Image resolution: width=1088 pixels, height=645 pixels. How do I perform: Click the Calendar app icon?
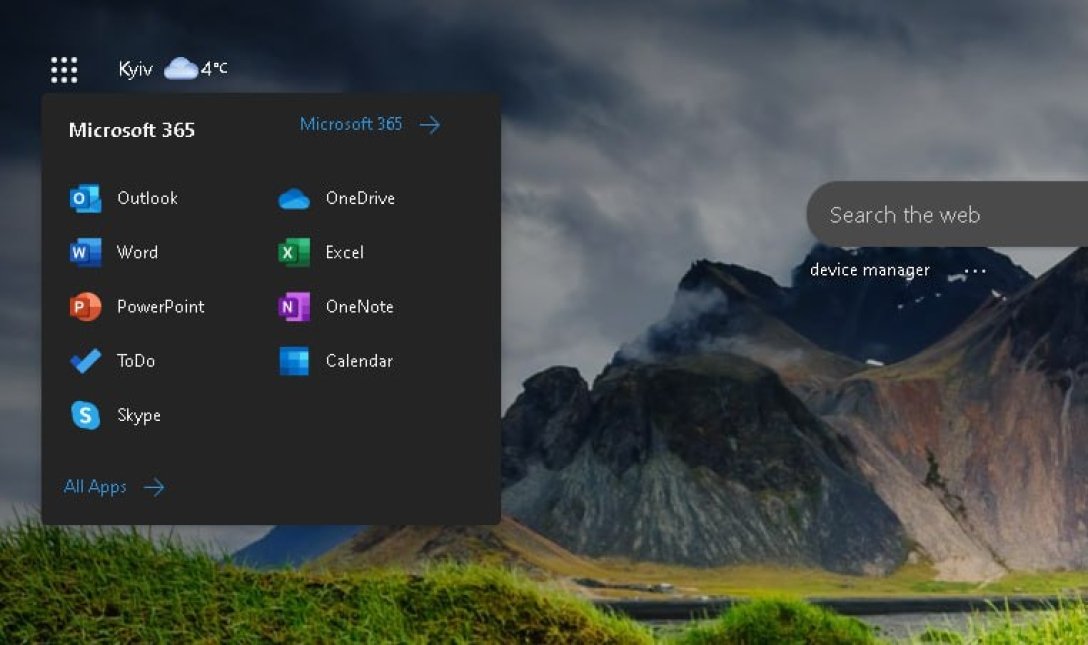click(x=294, y=361)
